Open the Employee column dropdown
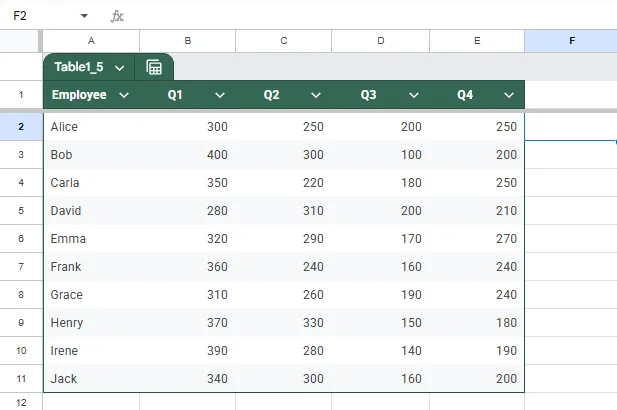This screenshot has height=410, width=617. (x=124, y=95)
